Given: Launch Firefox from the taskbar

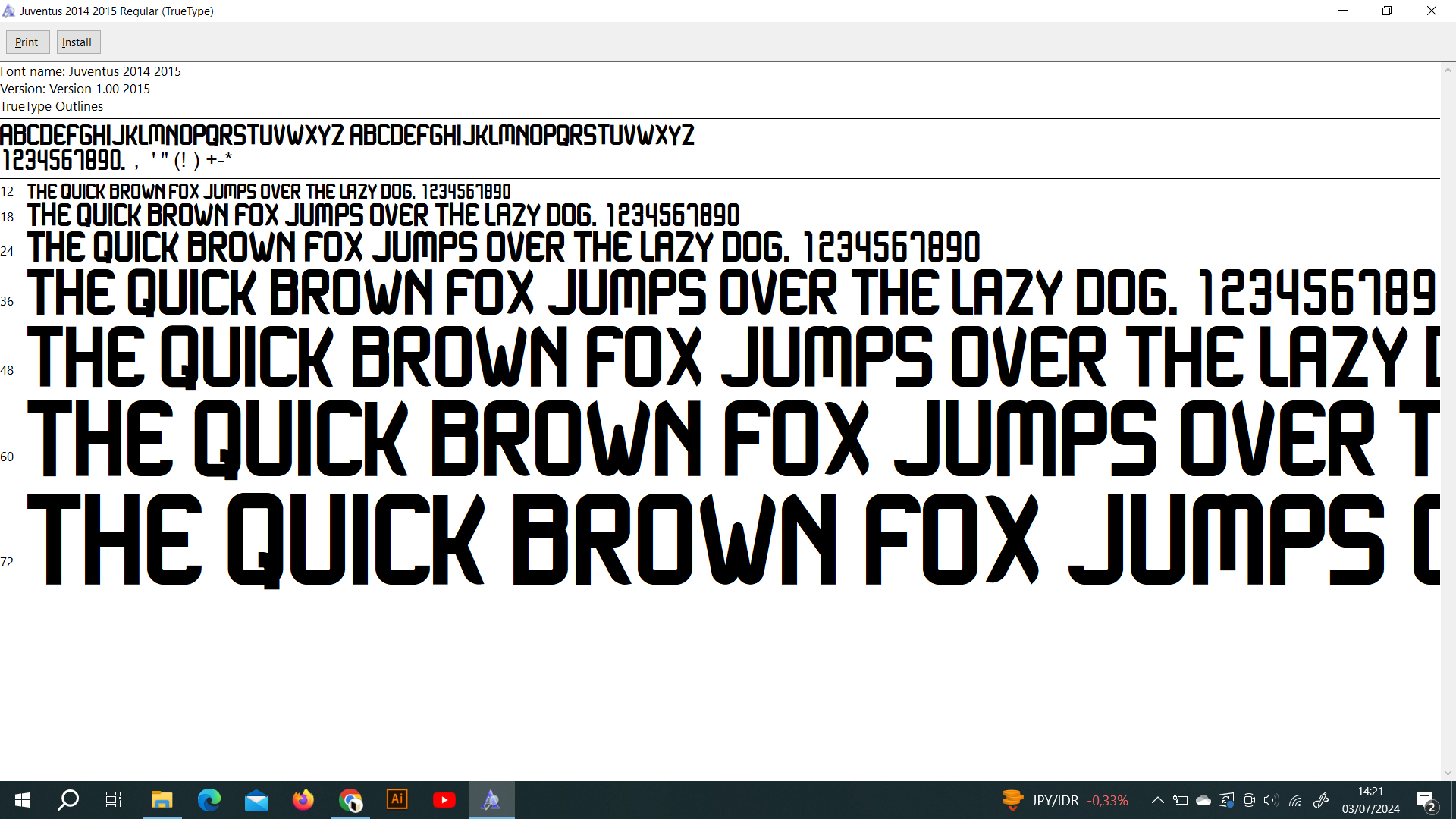Looking at the screenshot, I should pyautogui.click(x=303, y=800).
